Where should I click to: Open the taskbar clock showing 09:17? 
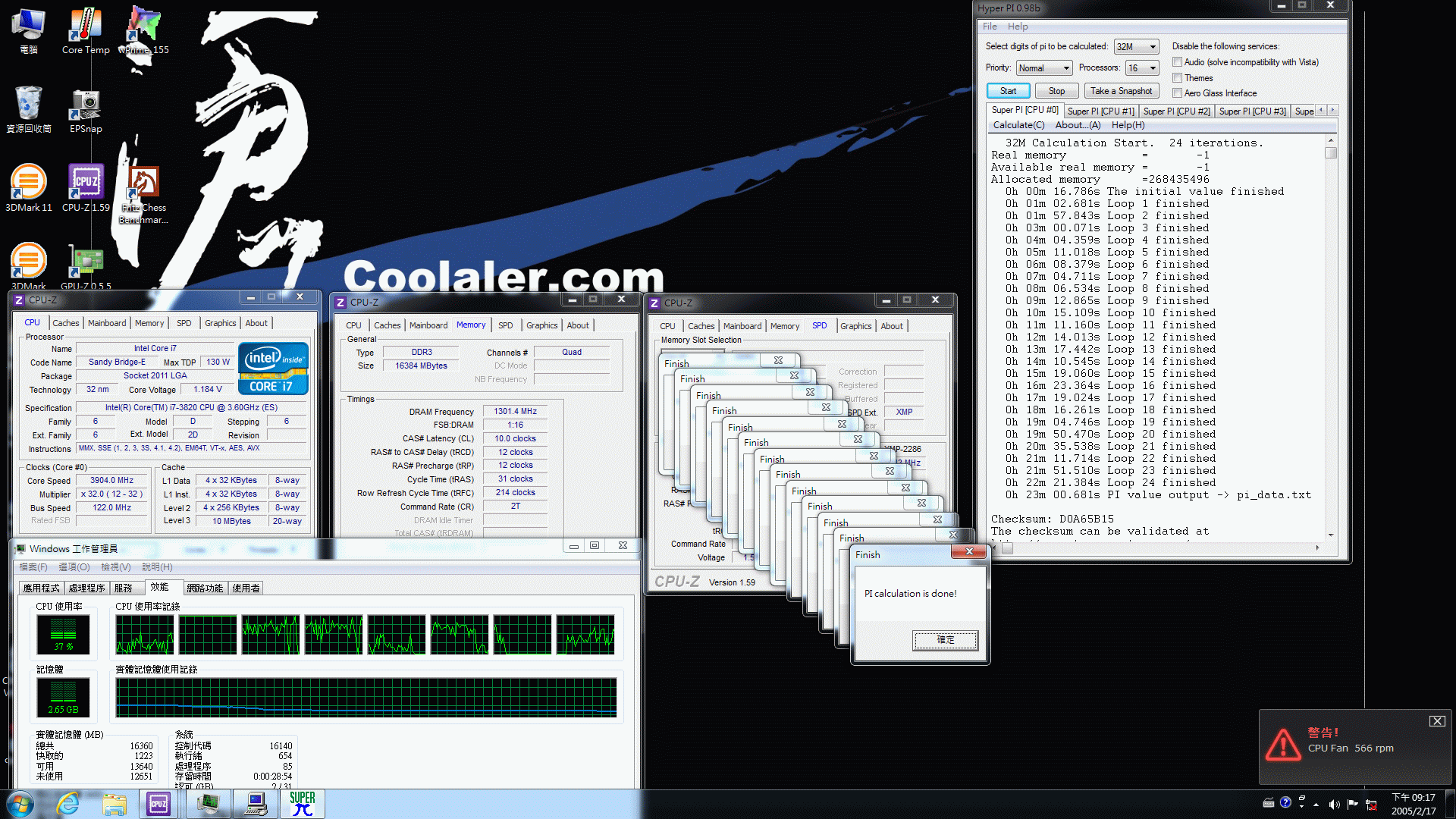point(1414,804)
